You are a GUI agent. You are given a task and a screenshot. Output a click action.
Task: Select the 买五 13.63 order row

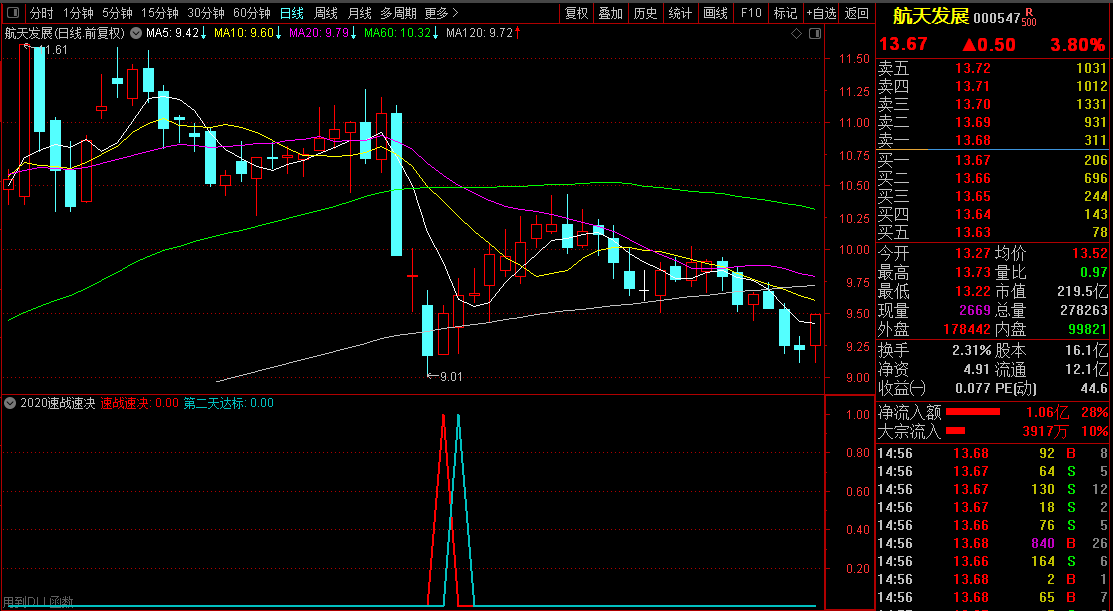993,231
